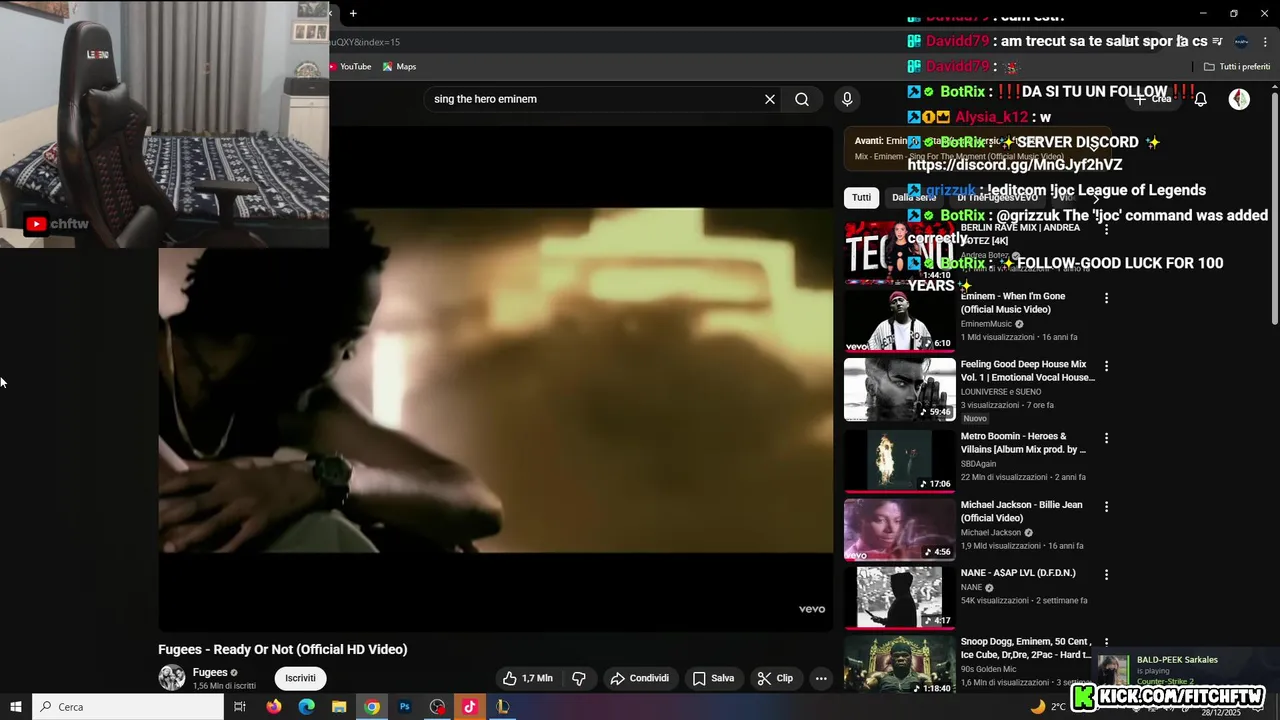Start voice search with microphone icon
This screenshot has height=720, width=1280.
tap(847, 99)
